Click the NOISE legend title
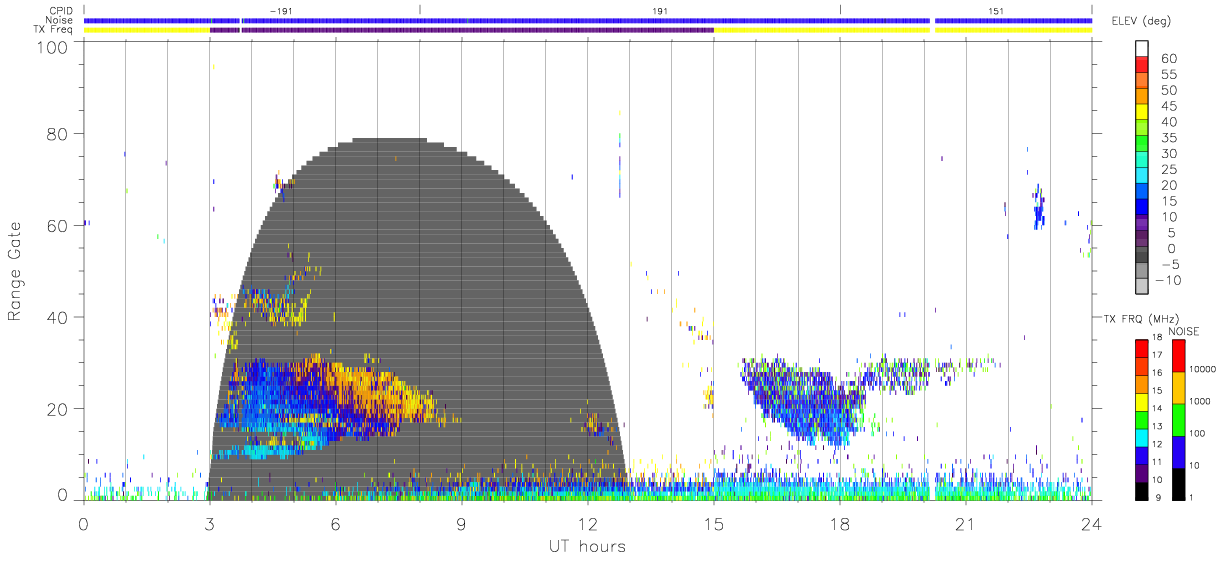1228x567 pixels. click(1183, 331)
